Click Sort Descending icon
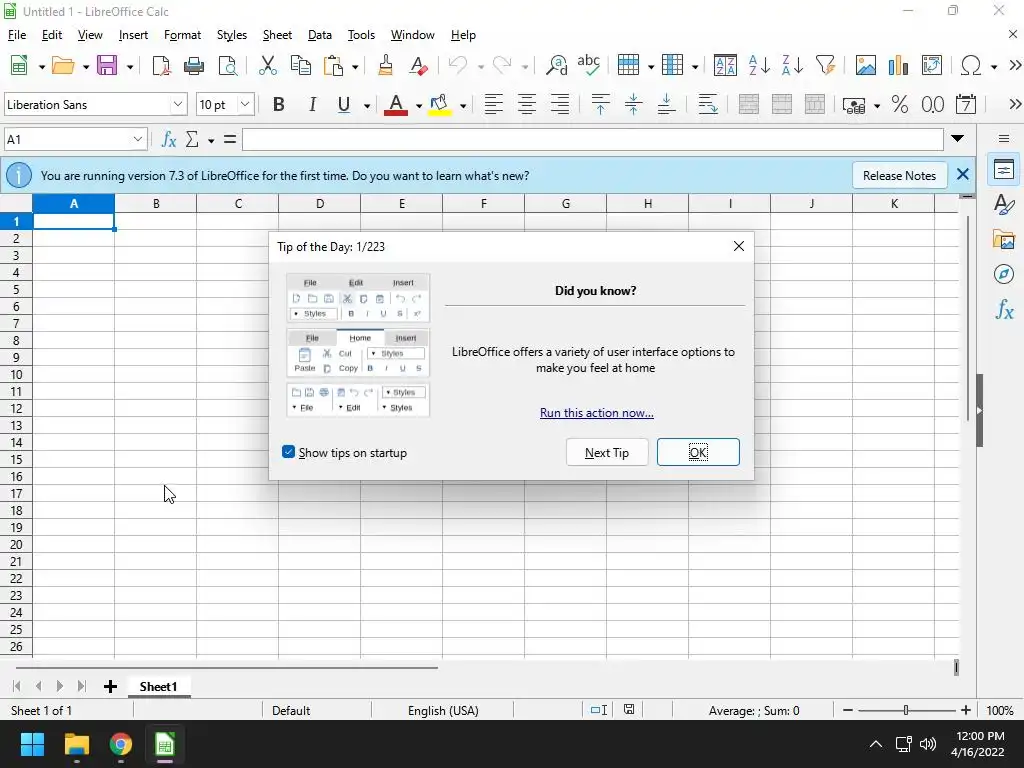The width and height of the screenshot is (1024, 768). (792, 65)
